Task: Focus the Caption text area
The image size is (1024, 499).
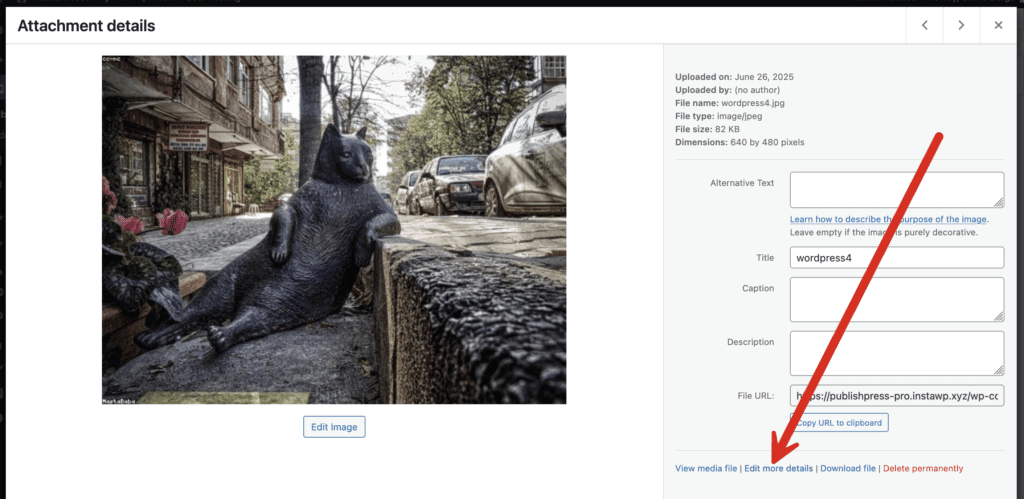Action: [x=897, y=300]
